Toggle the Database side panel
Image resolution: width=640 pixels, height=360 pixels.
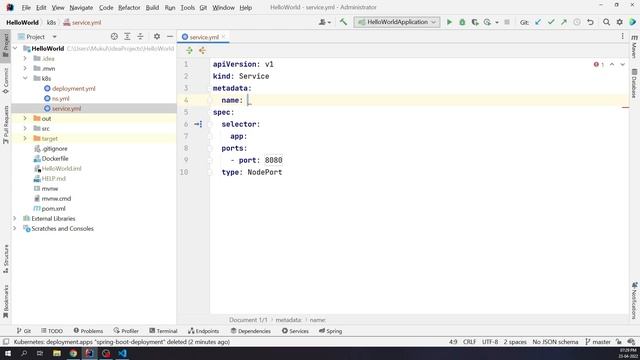coord(634,83)
